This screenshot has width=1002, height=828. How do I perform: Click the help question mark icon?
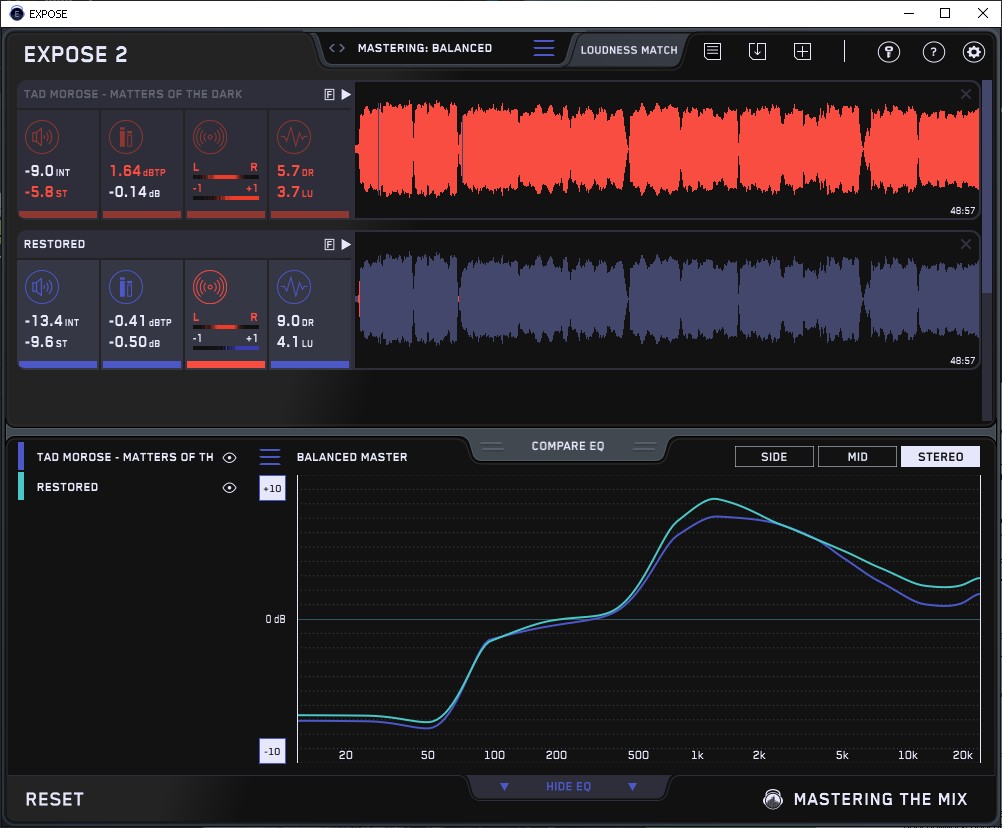pyautogui.click(x=933, y=52)
